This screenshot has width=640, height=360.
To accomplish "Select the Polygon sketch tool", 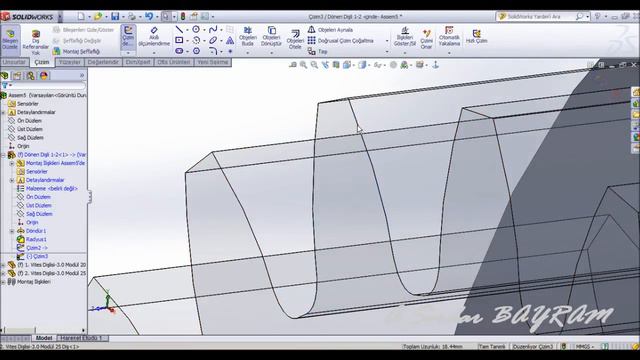I will (x=196, y=51).
